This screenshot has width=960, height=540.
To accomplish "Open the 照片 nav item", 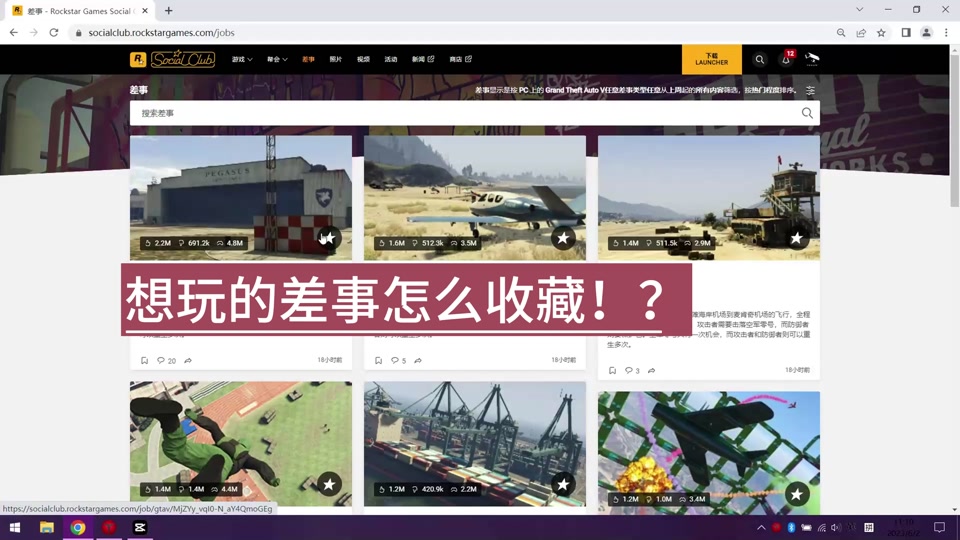I will pyautogui.click(x=336, y=59).
